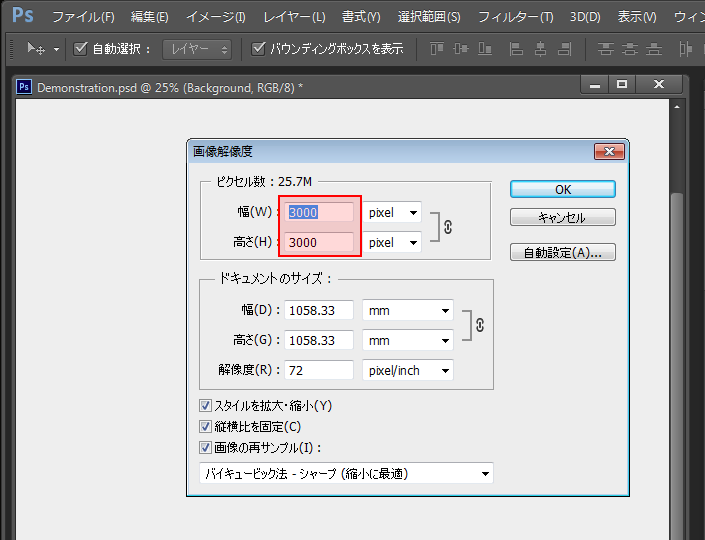Align right edges icon in options bar
The height and width of the screenshot is (540, 705).
click(564, 49)
